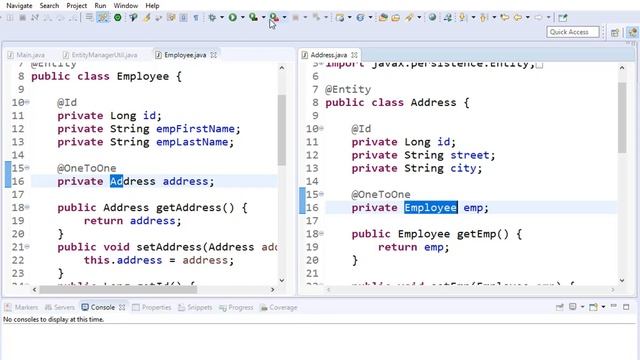
Task: Collapse line 21 setAddress fold marker
Action: tap(28, 247)
